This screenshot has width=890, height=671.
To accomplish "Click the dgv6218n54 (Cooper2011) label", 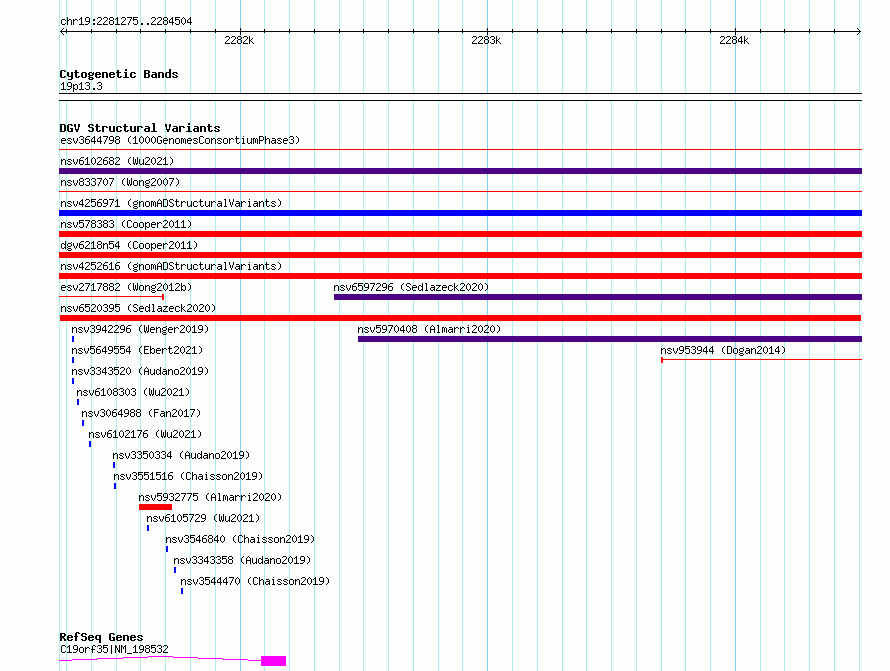I will point(129,245).
